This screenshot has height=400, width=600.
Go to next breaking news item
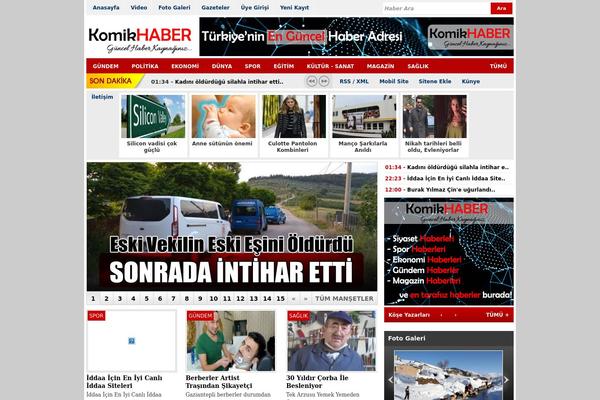point(324,81)
